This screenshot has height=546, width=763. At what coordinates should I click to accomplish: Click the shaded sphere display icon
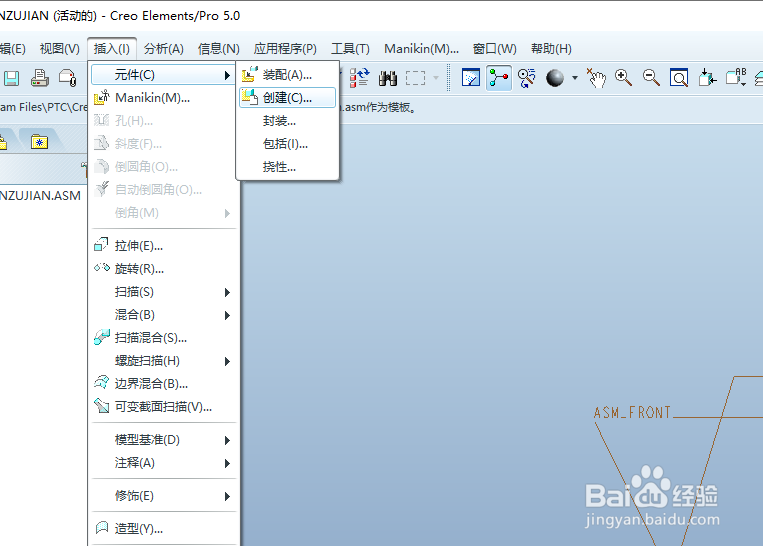point(555,78)
